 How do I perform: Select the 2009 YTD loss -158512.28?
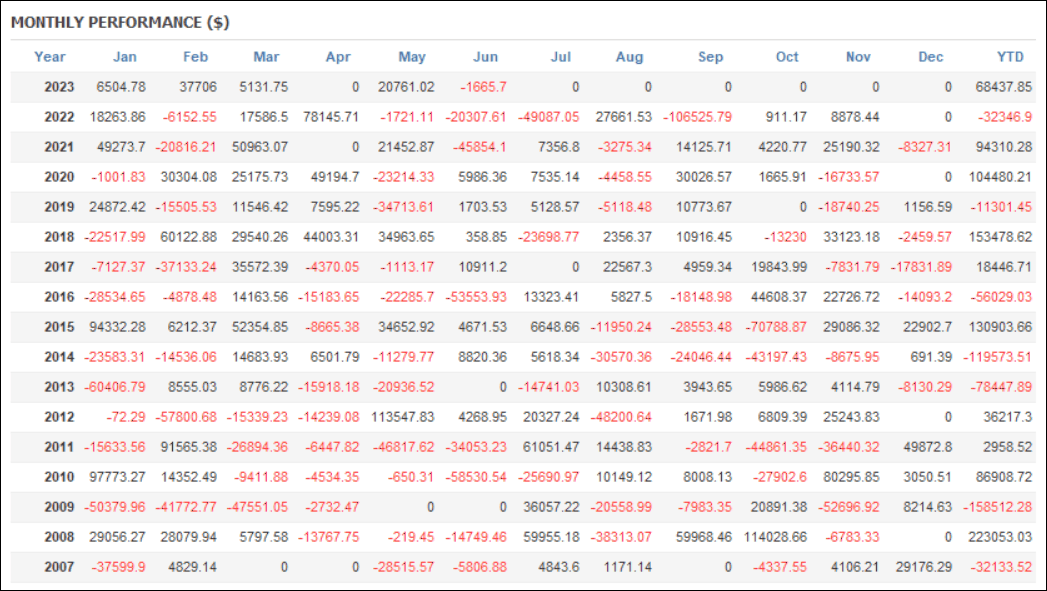tap(998, 507)
